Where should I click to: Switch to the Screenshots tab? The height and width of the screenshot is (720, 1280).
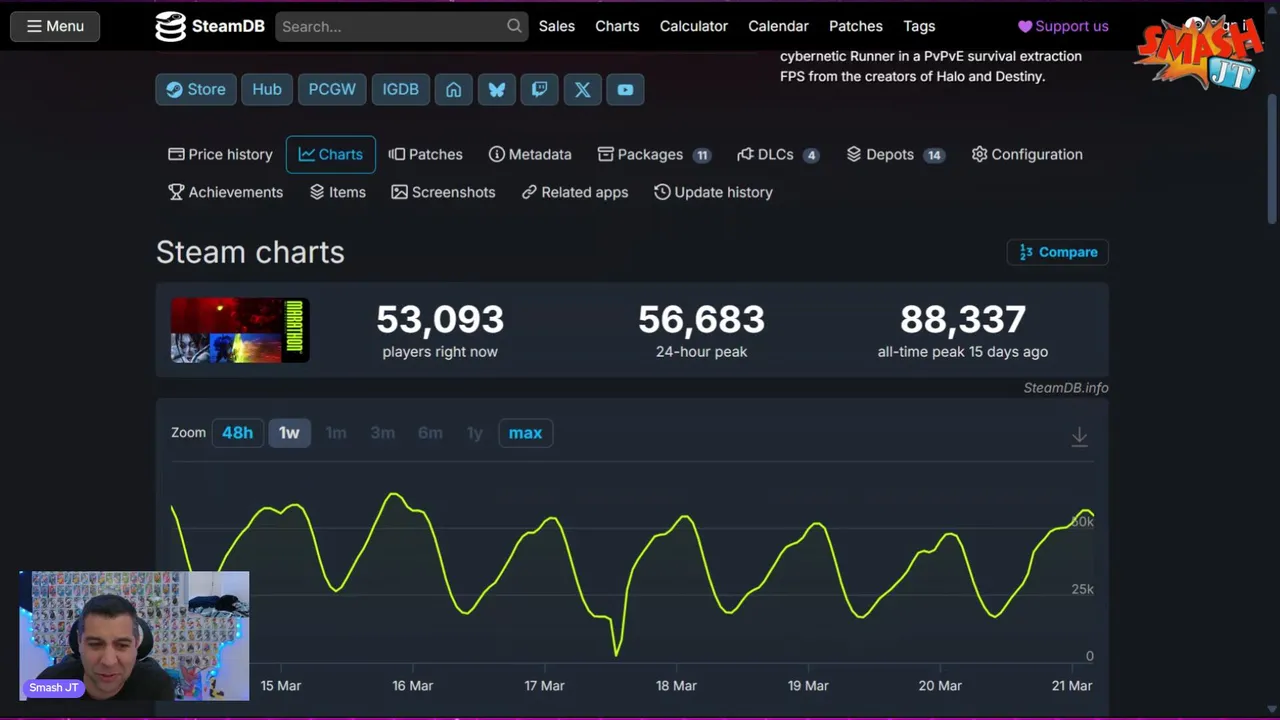[443, 192]
